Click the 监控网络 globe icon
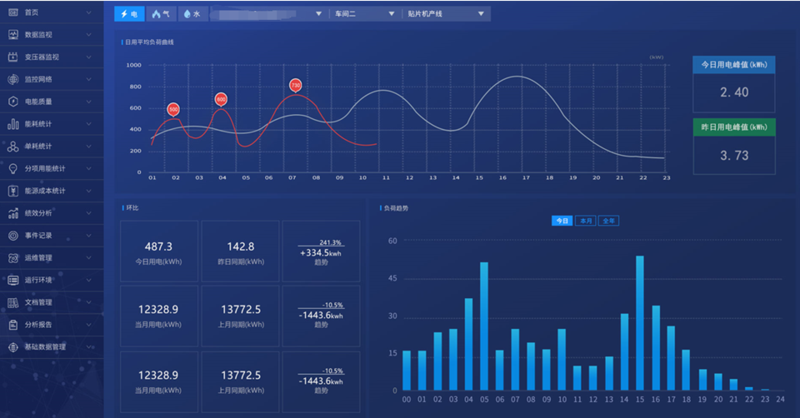Viewport: 800px width, 418px height. point(13,79)
